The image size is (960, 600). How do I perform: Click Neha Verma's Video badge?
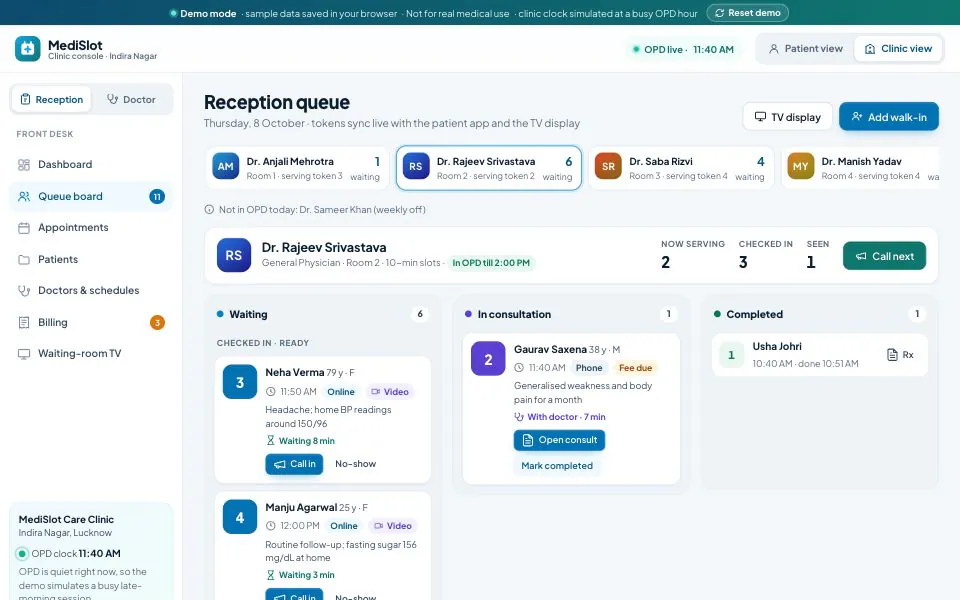390,392
